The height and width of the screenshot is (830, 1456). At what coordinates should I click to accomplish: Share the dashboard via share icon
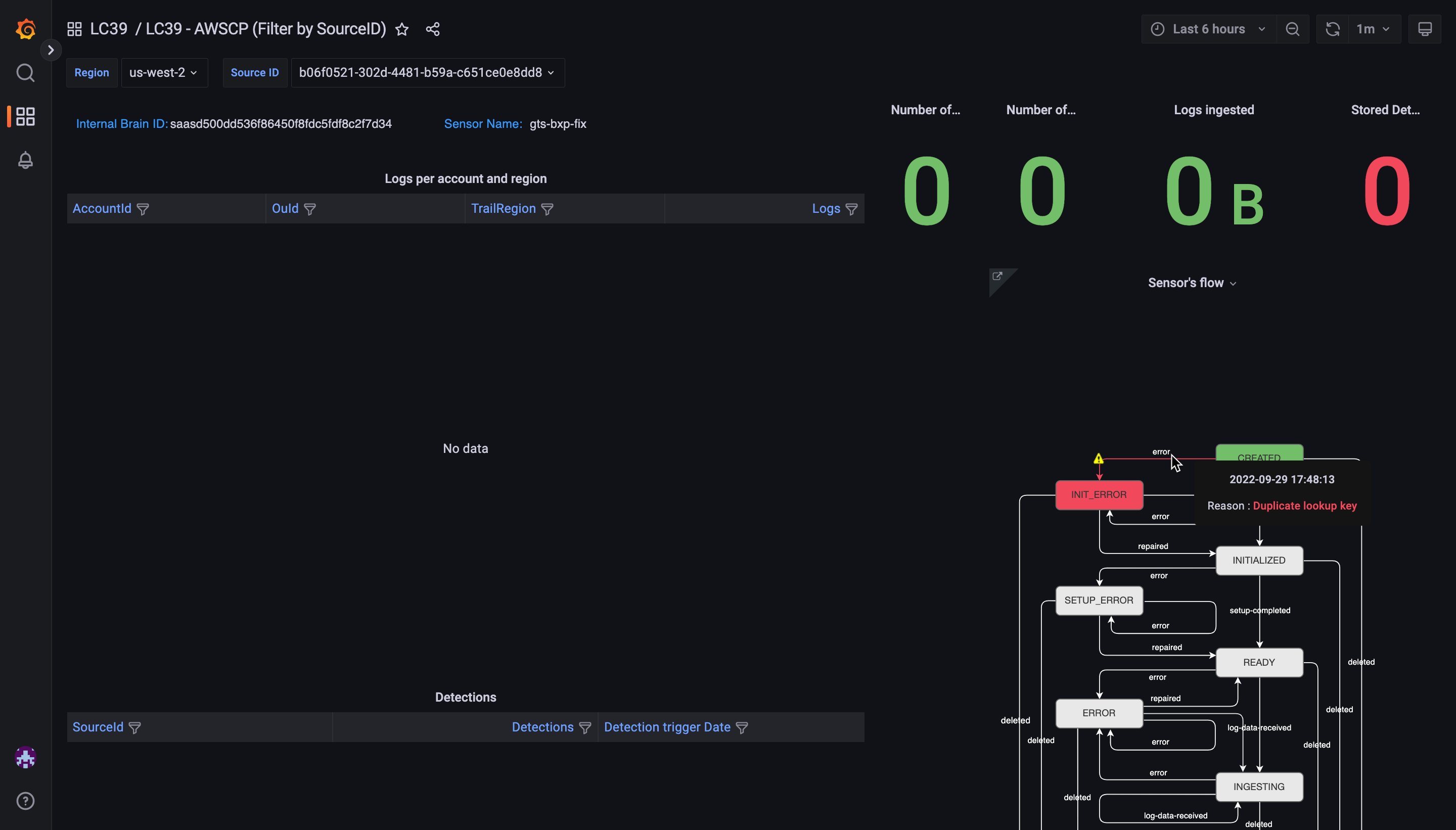433,29
